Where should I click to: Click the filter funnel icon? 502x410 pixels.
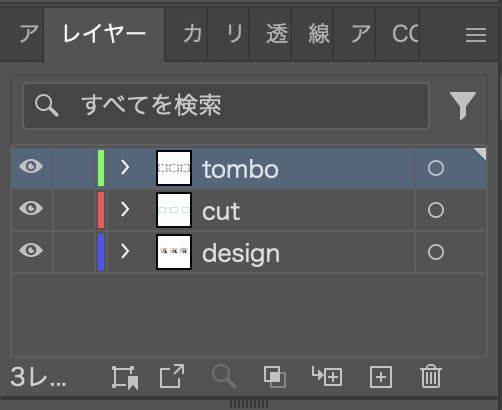click(463, 105)
